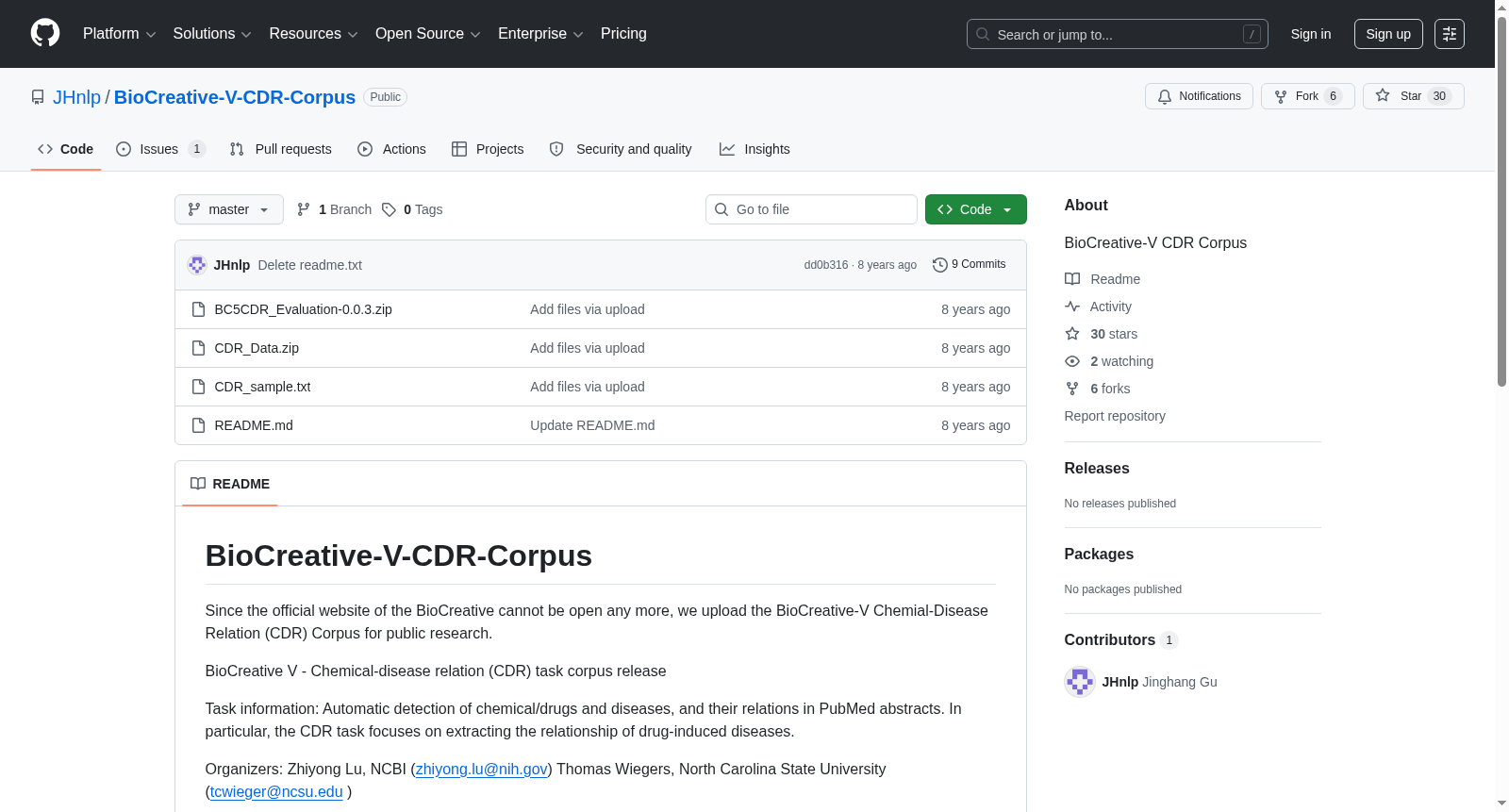This screenshot has width=1509, height=812.
Task: Click the file icon beside BC5CDR_Evaluation-0.0.3.zip
Action: [198, 309]
